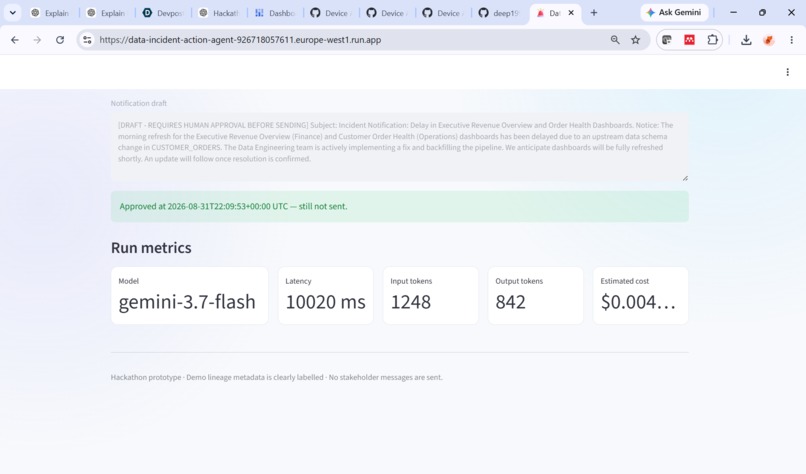Click the Notification draft label
This screenshot has width=806, height=474.
coord(139,103)
